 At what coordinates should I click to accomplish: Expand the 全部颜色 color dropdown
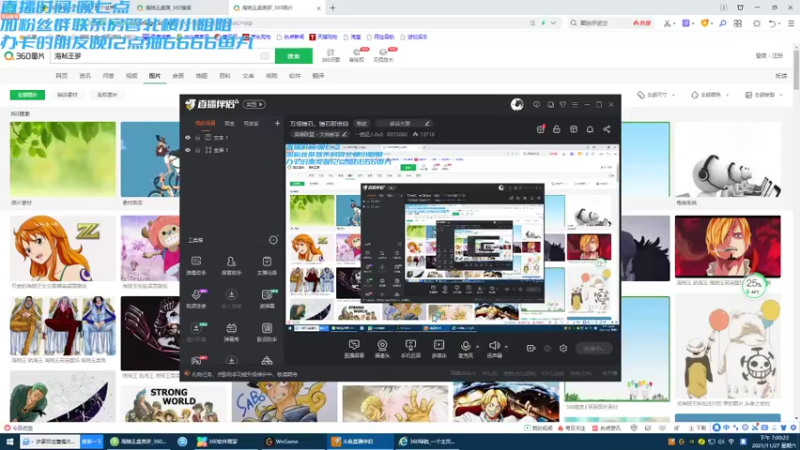pos(710,95)
